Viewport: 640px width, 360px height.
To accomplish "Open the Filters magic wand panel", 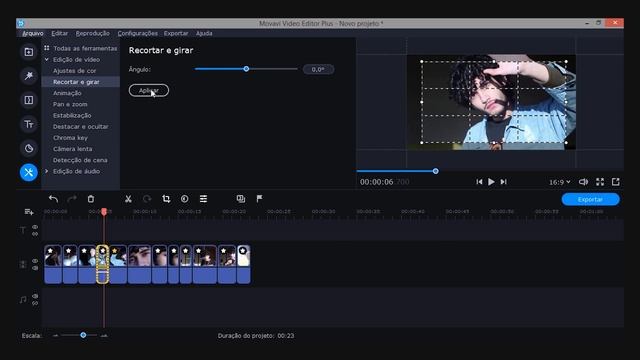I will pos(29,76).
